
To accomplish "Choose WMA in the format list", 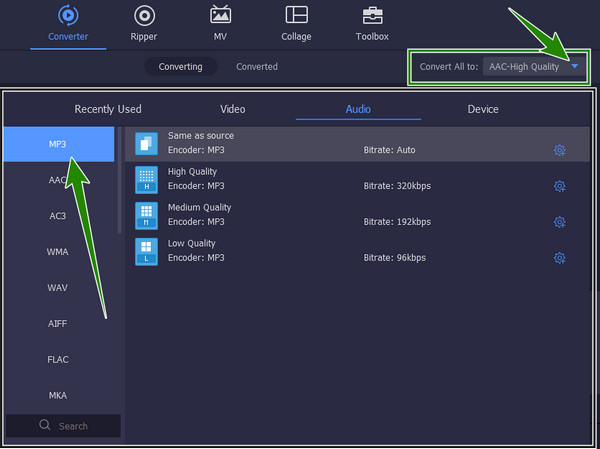I will point(59,252).
